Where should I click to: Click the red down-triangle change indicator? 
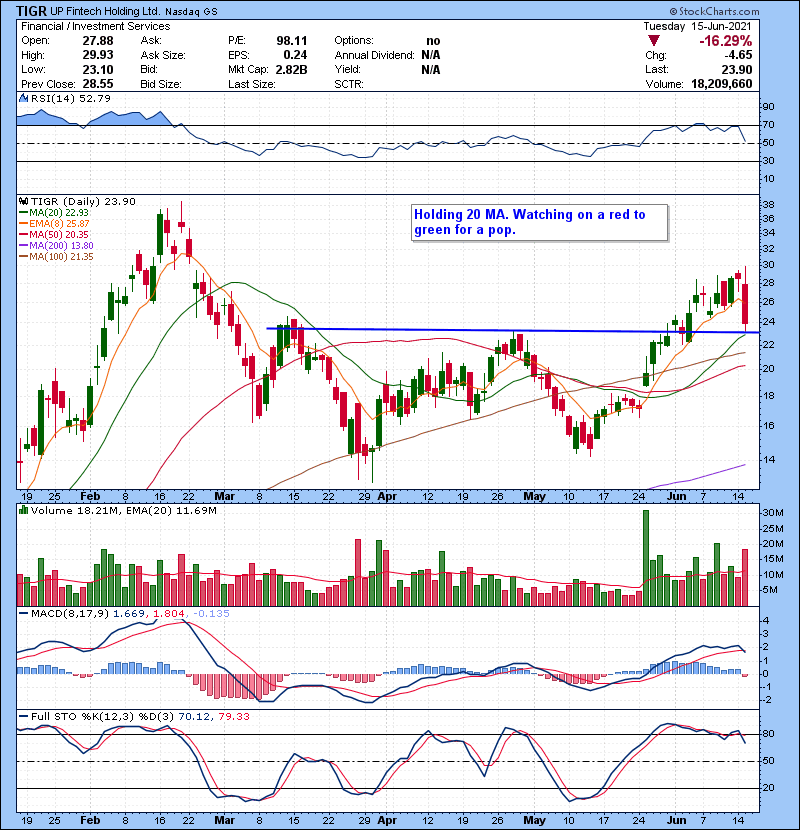point(654,39)
